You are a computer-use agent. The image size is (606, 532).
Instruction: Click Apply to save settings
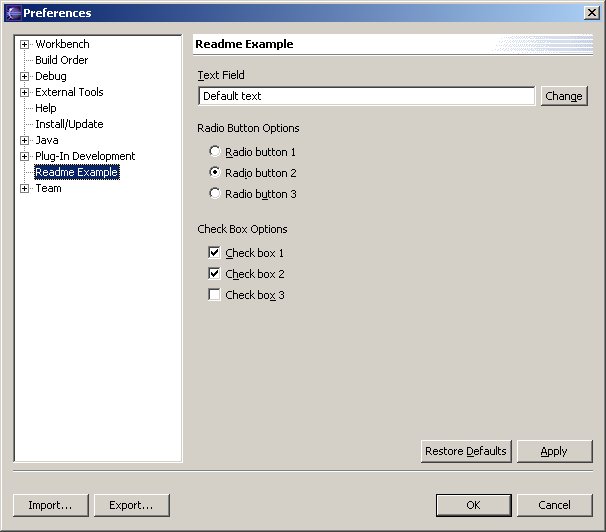coord(554,451)
